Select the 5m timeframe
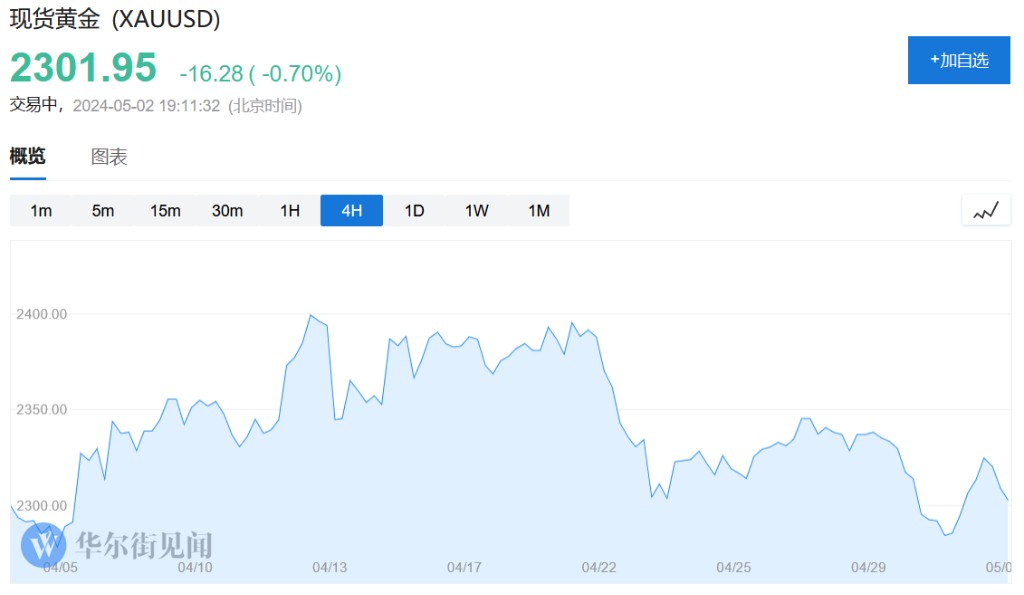Image resolution: width=1024 pixels, height=595 pixels. click(103, 211)
